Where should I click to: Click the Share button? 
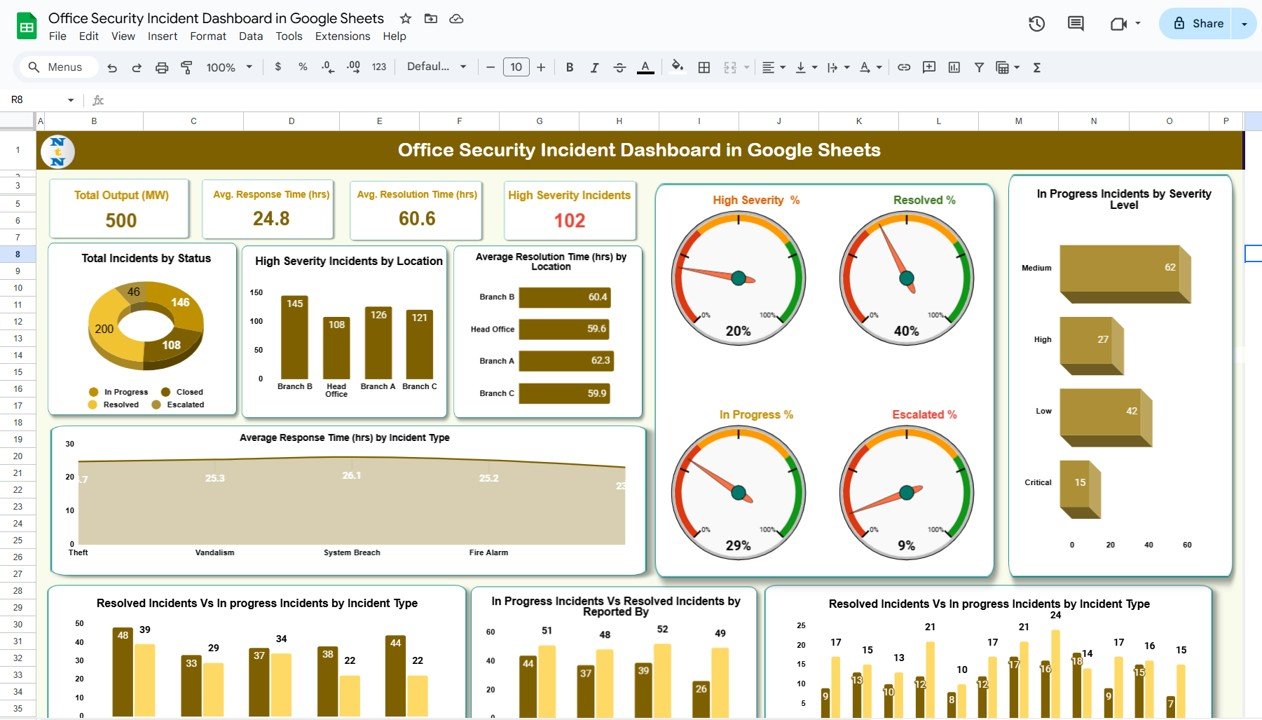pos(1197,24)
